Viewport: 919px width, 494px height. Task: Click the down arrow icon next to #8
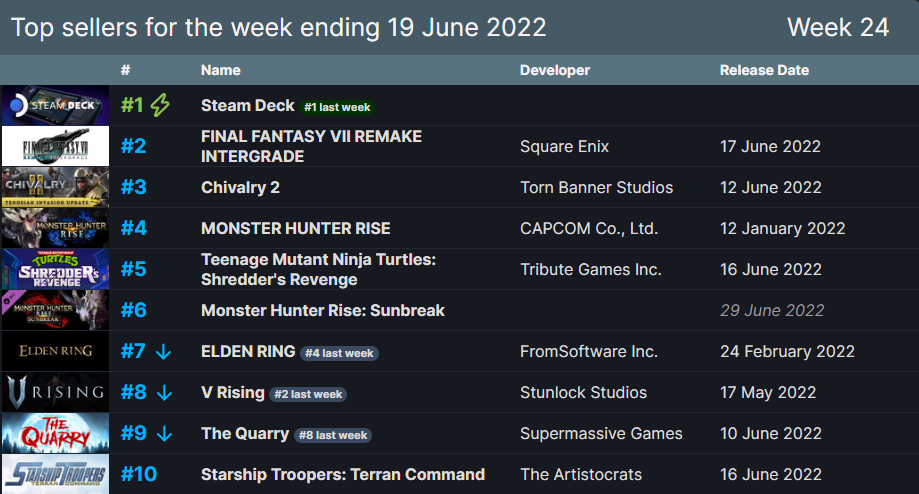click(x=165, y=393)
